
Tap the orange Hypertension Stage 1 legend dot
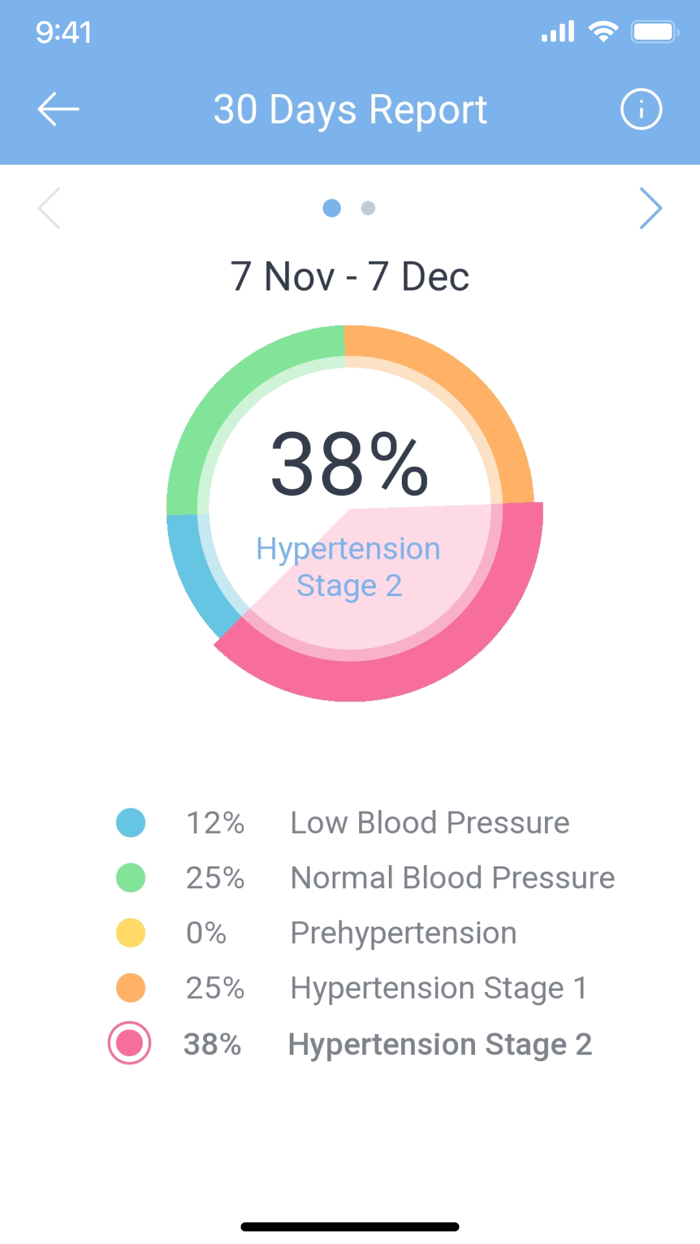[129, 988]
